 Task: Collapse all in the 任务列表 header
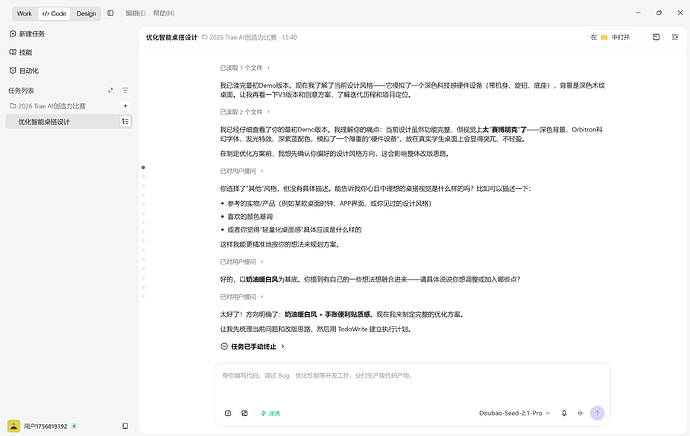coord(110,91)
